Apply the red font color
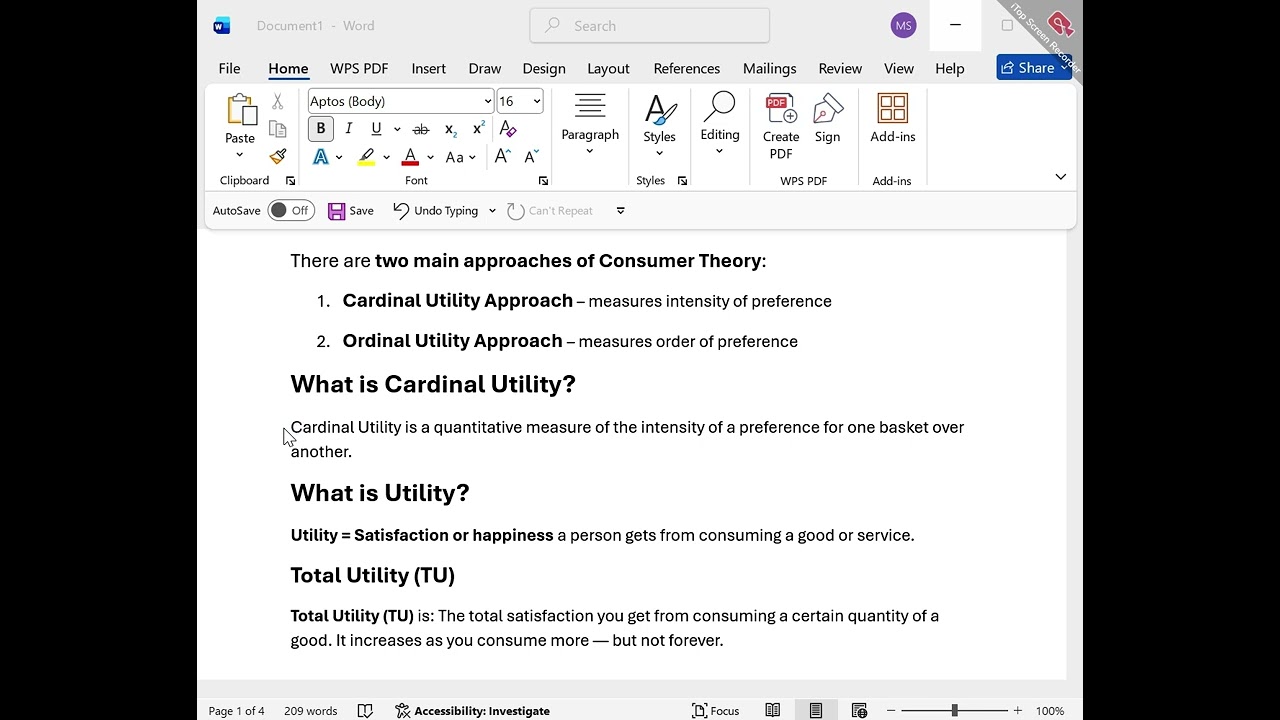Viewport: 1280px width, 720px height. pos(410,157)
